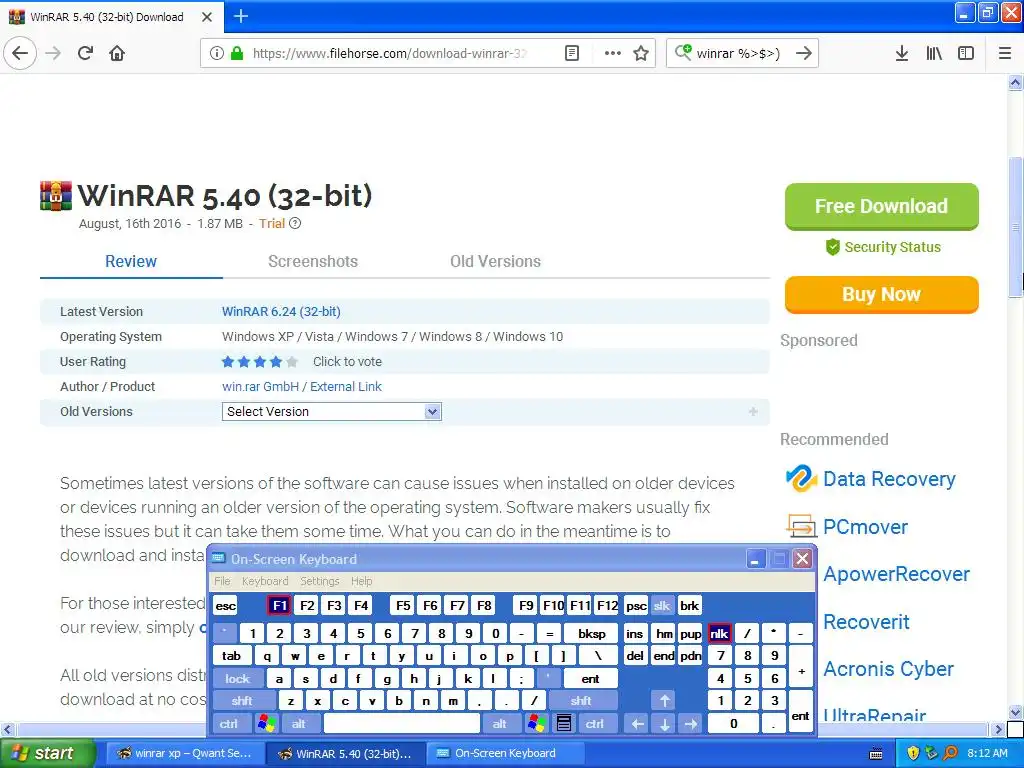1024x768 pixels.
Task: Open the WinRAR 6.24 (32-bit) link
Action: pos(281,312)
